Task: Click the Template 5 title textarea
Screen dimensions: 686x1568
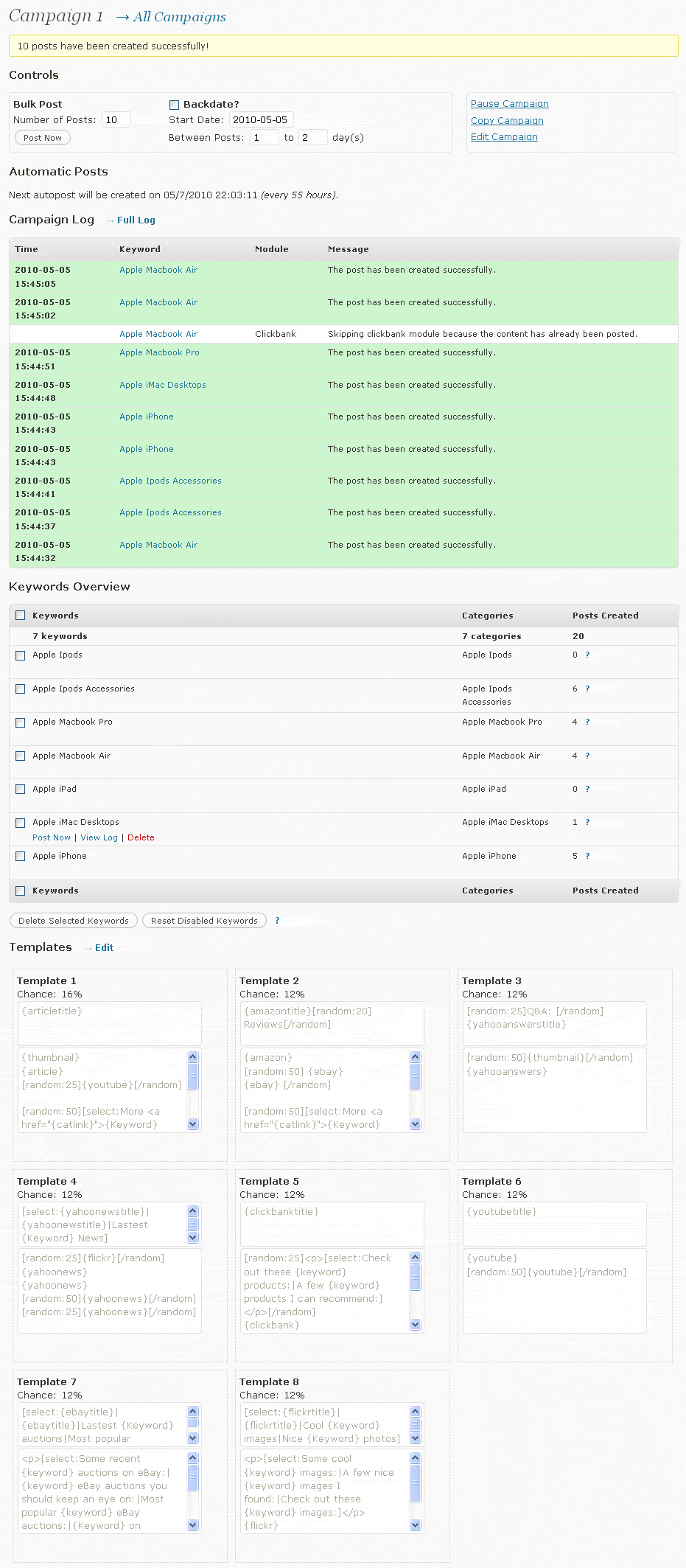Action: 332,1224
